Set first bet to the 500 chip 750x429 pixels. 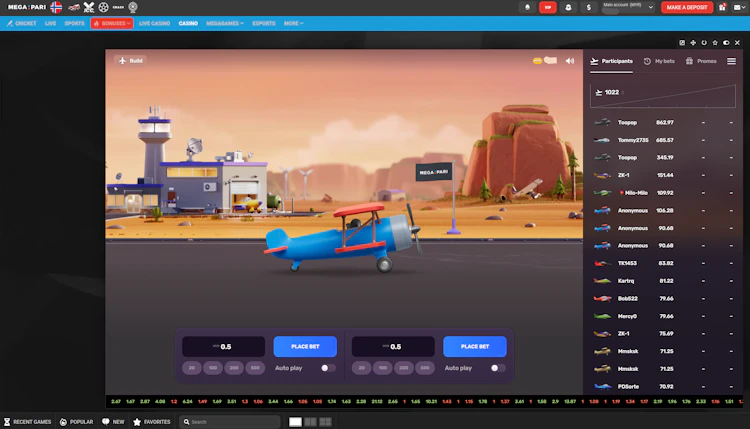point(255,368)
